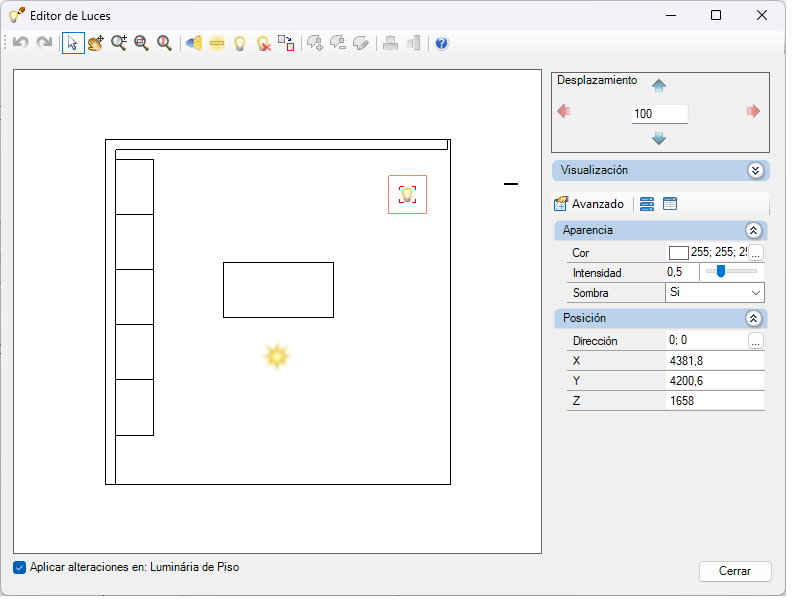Open help with the blue question mark
This screenshot has width=809, height=613.
(442, 43)
